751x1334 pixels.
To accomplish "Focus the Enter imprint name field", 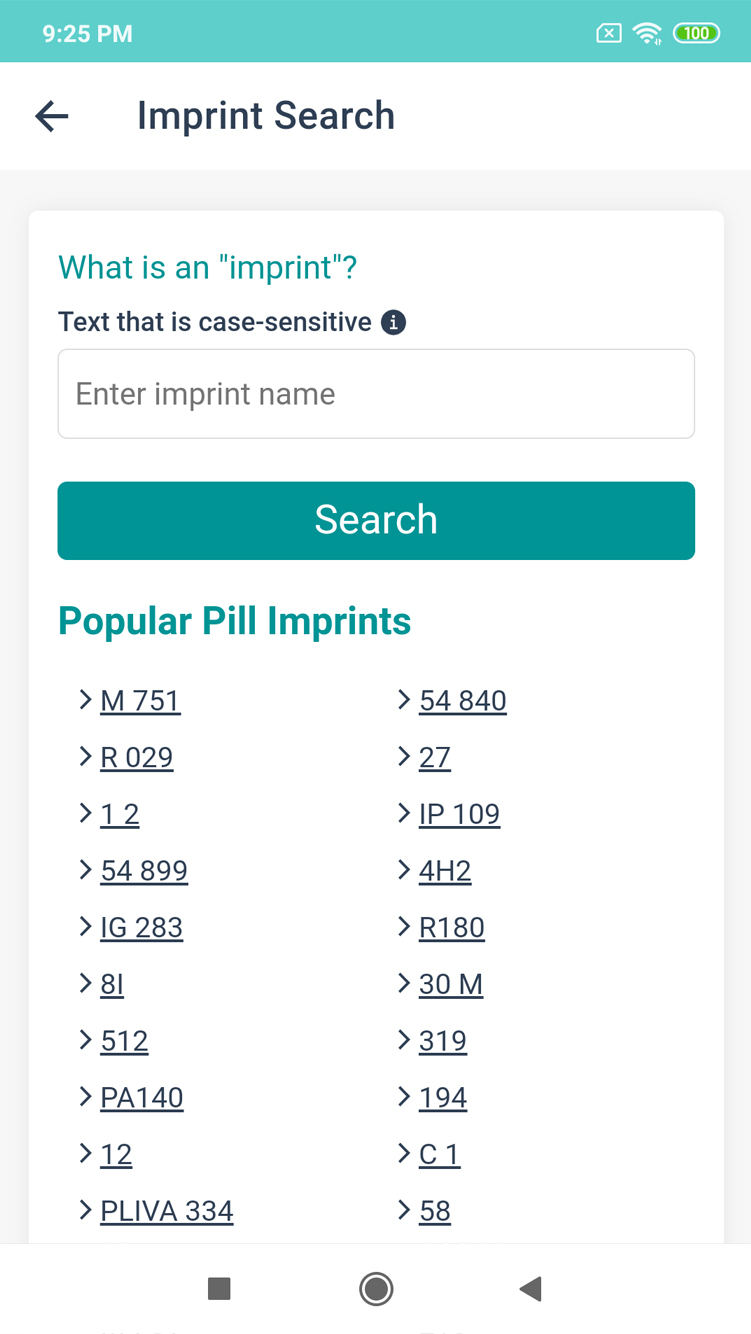I will pyautogui.click(x=376, y=394).
